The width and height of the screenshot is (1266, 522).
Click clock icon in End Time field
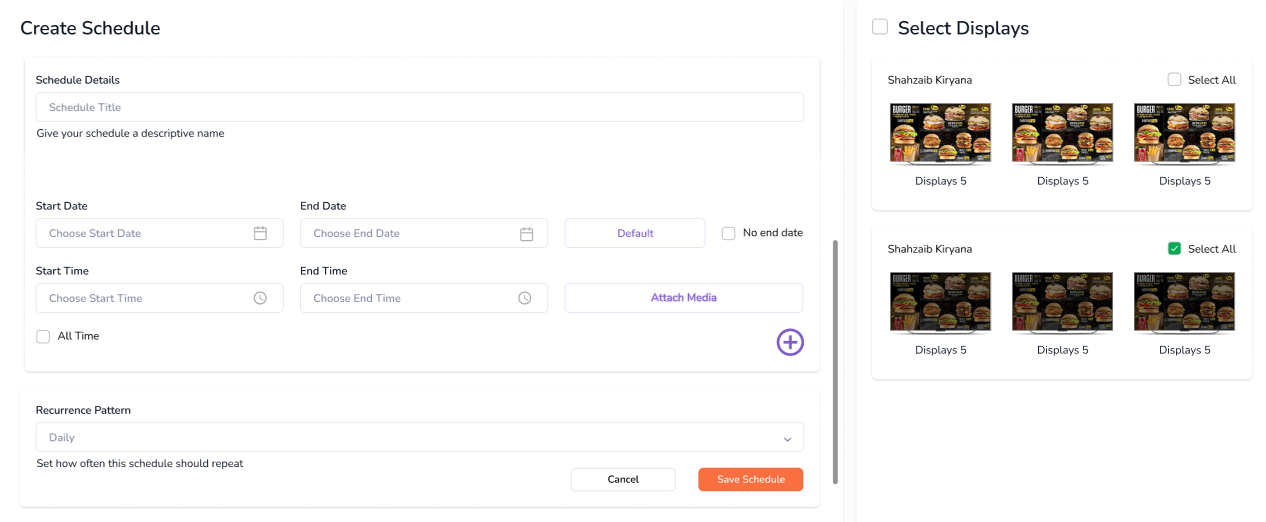click(524, 298)
